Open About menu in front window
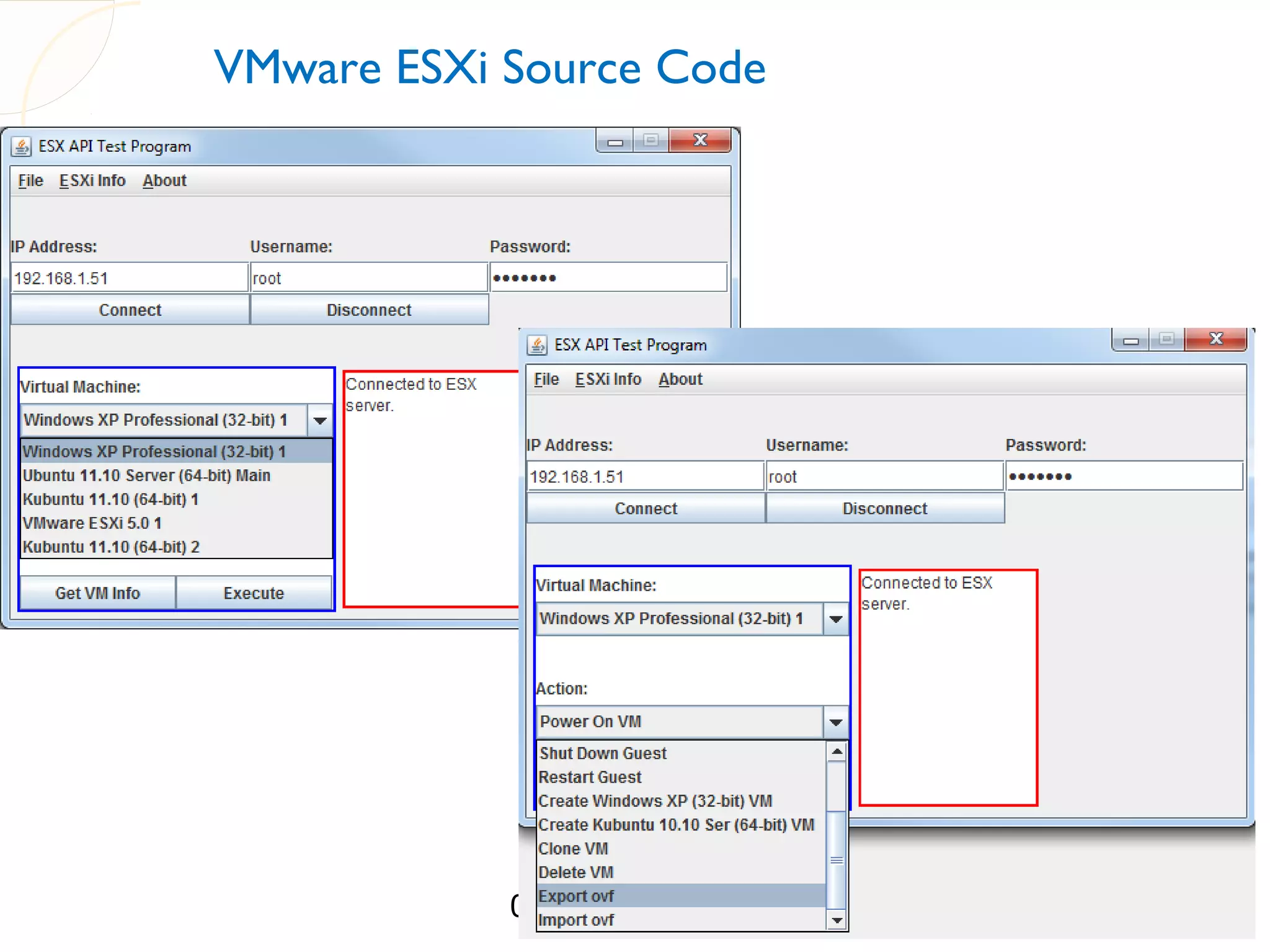This screenshot has height=952, width=1270. point(680,379)
